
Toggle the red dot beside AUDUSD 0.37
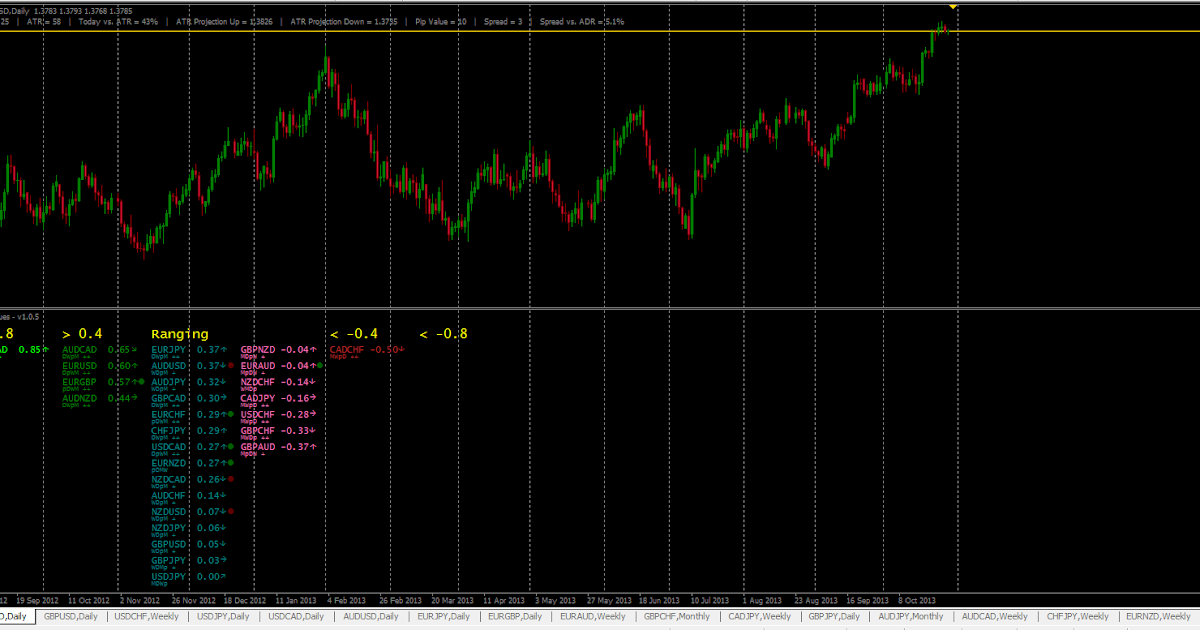(230, 366)
